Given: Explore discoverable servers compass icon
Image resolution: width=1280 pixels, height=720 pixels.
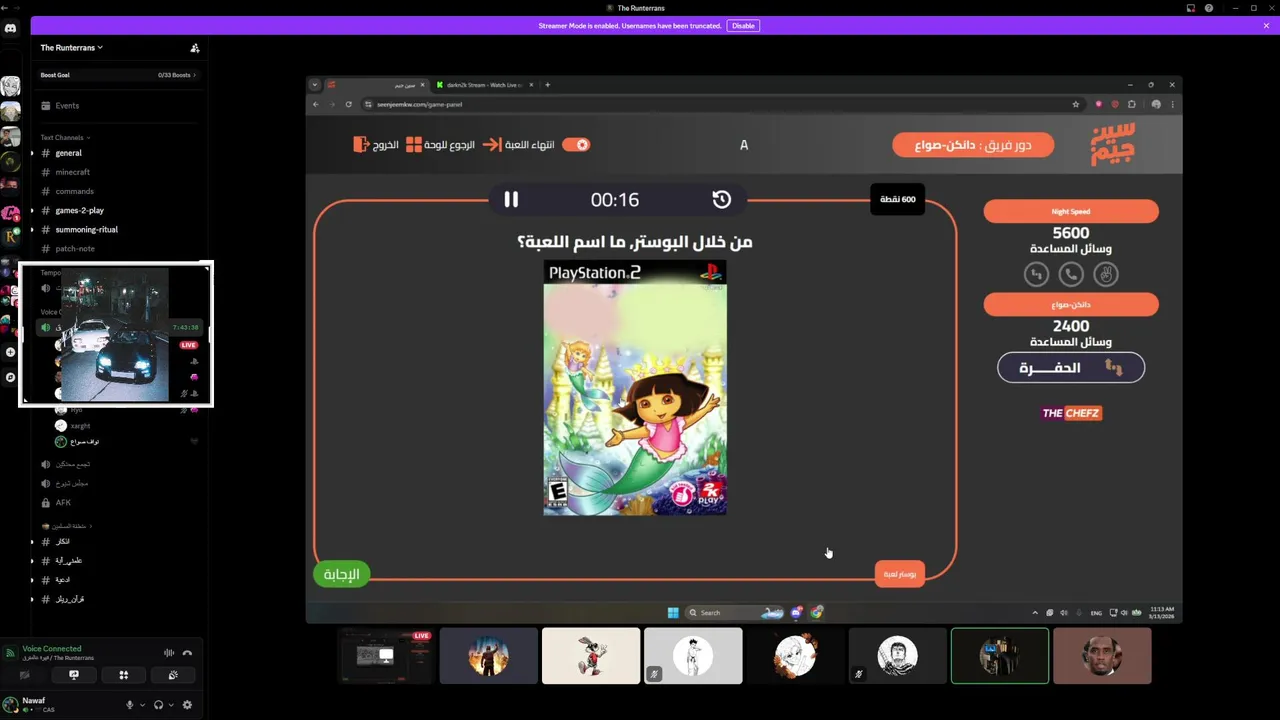Looking at the screenshot, I should point(10,377).
